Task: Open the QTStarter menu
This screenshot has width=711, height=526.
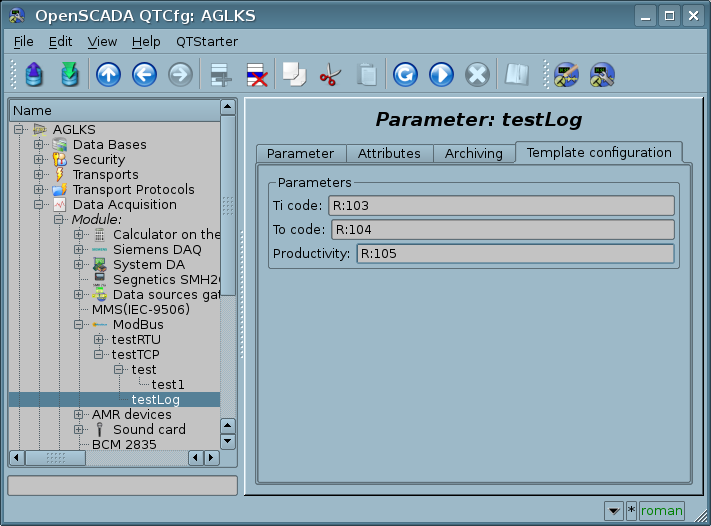Action: tap(207, 41)
